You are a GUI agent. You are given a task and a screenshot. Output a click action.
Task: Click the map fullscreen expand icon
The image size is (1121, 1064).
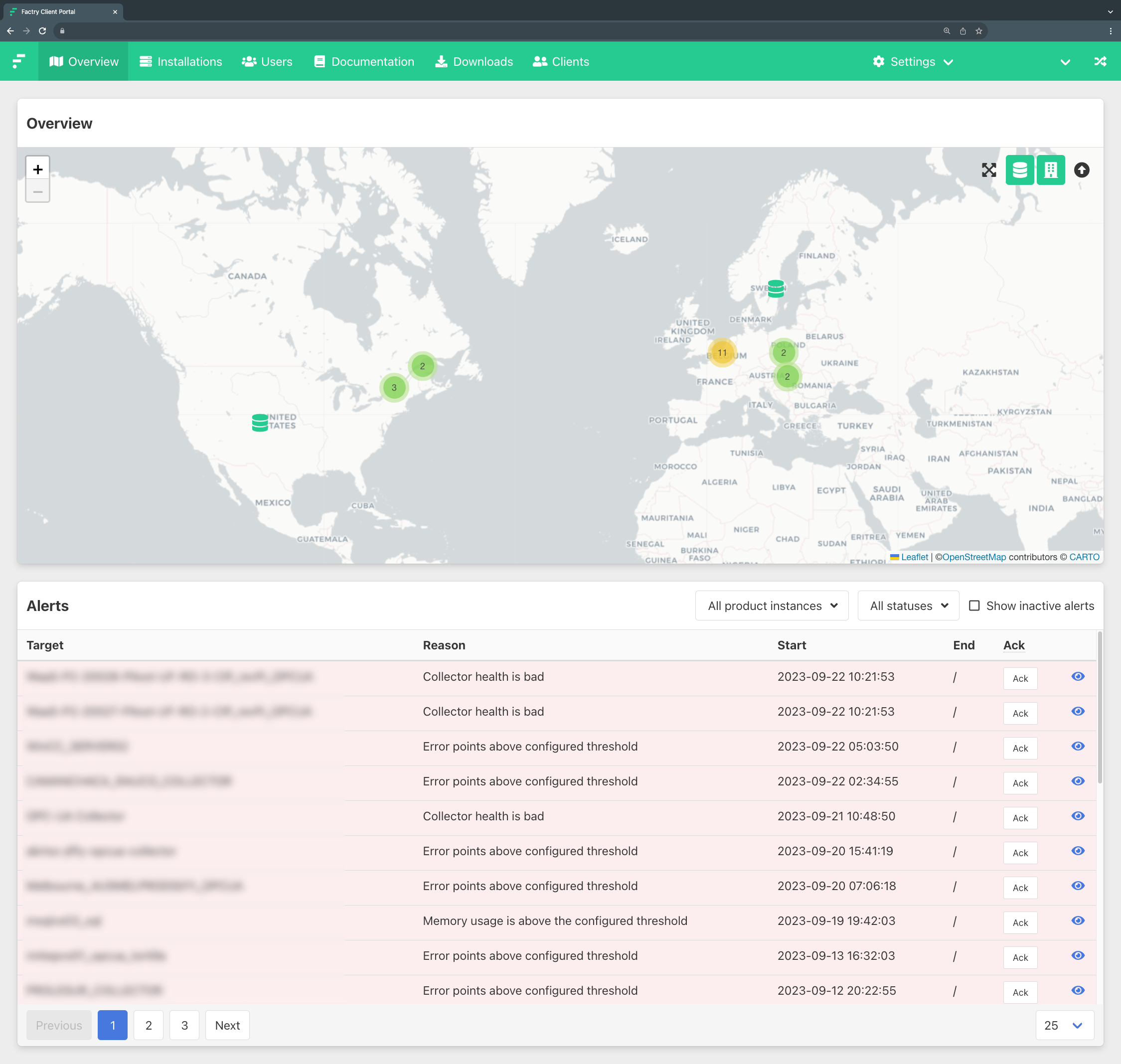[x=989, y=170]
